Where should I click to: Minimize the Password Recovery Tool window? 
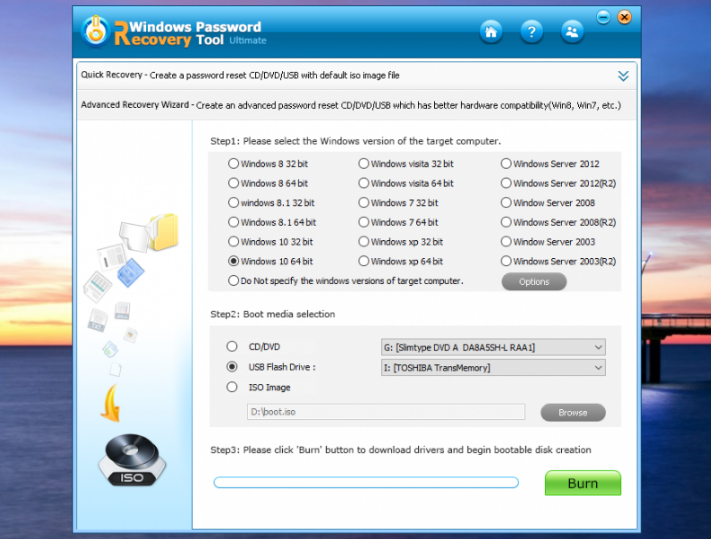tap(603, 17)
